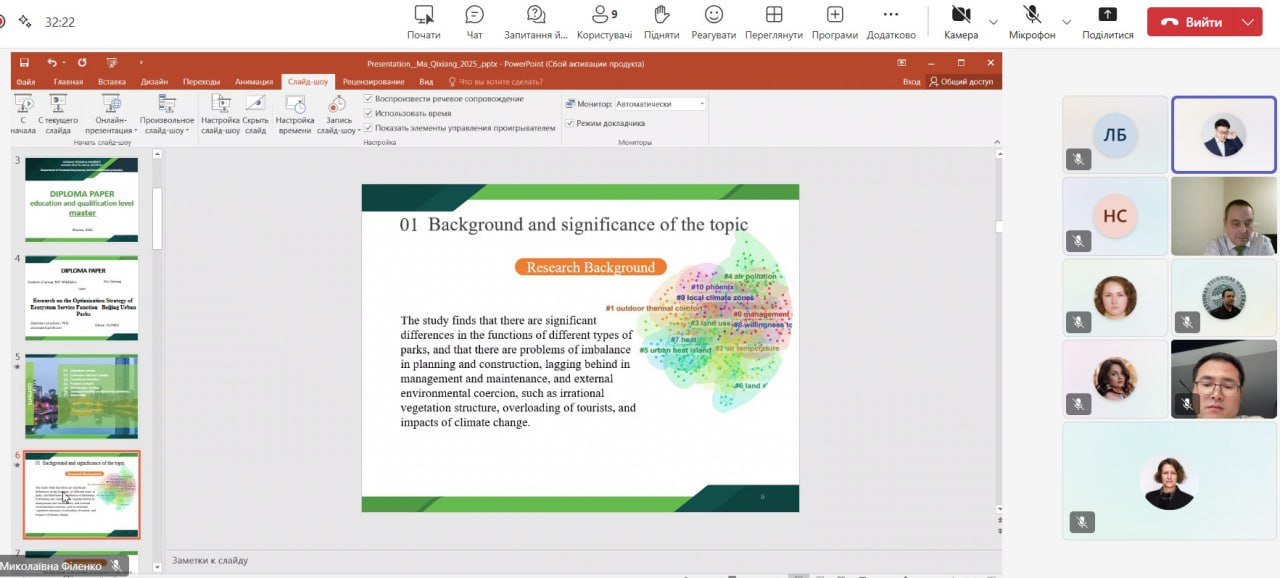Viewport: 1280px width, 578px height.
Task: Change meeting view (Переглянути)
Action: 774,21
